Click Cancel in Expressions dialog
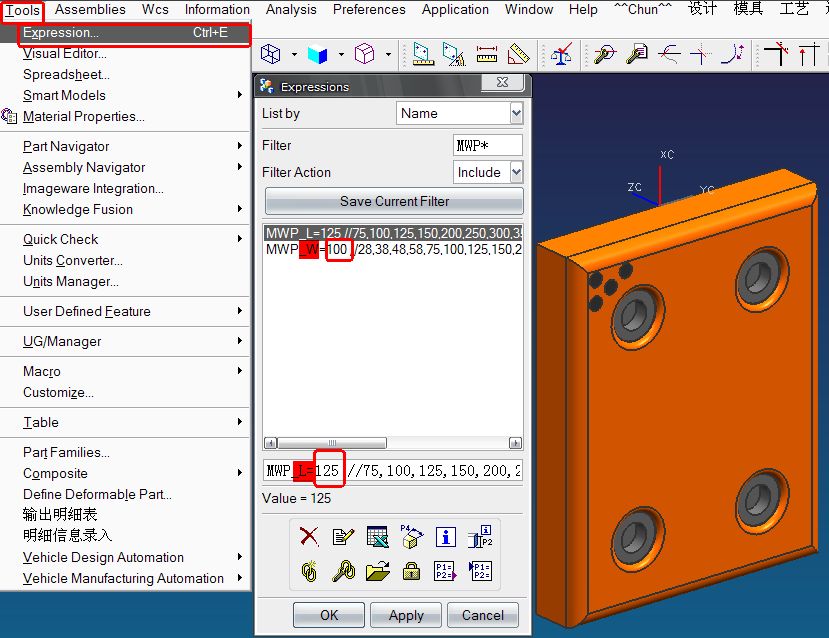The height and width of the screenshot is (638, 829). point(483,615)
